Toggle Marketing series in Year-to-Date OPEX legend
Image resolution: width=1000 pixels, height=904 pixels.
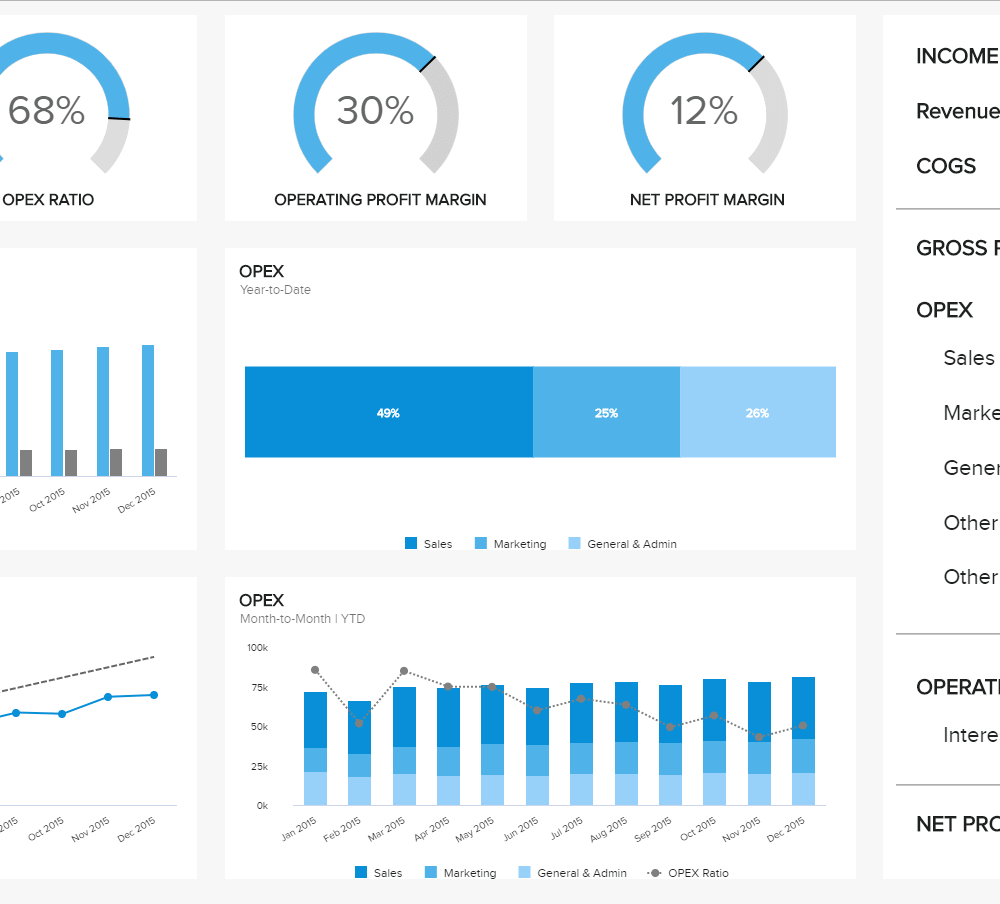point(481,544)
